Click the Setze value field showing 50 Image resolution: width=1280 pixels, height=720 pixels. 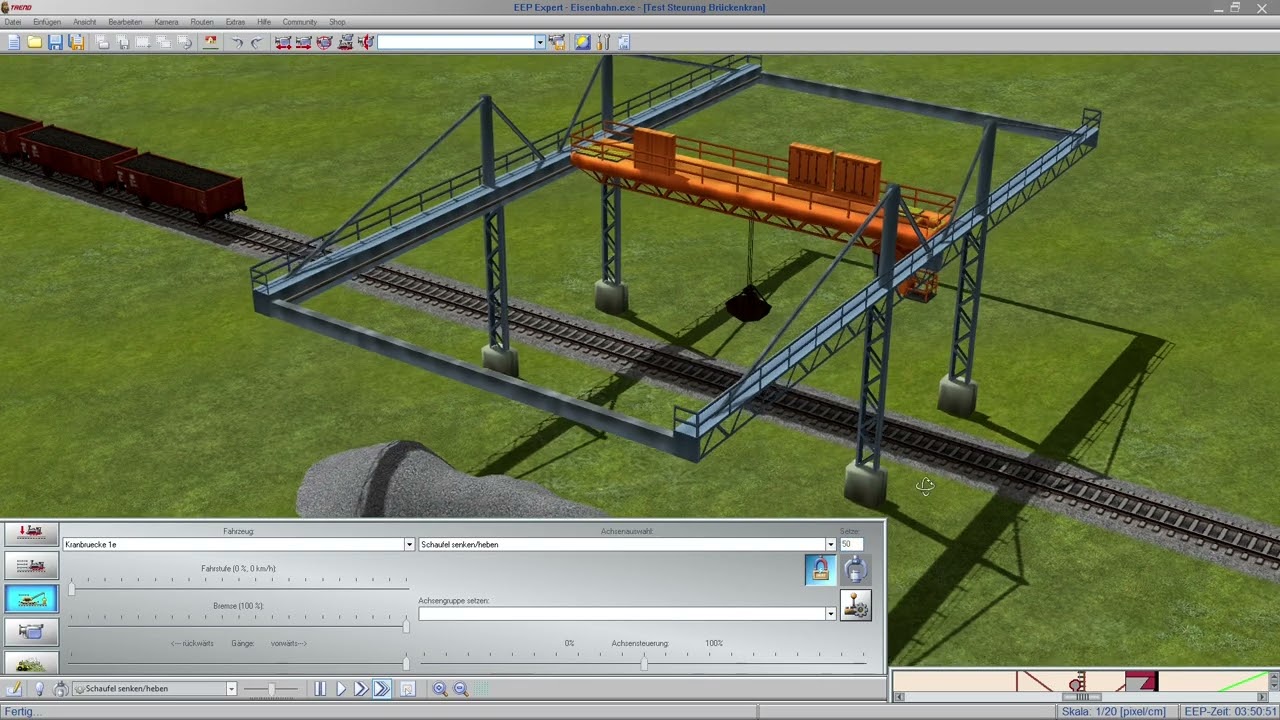[851, 544]
